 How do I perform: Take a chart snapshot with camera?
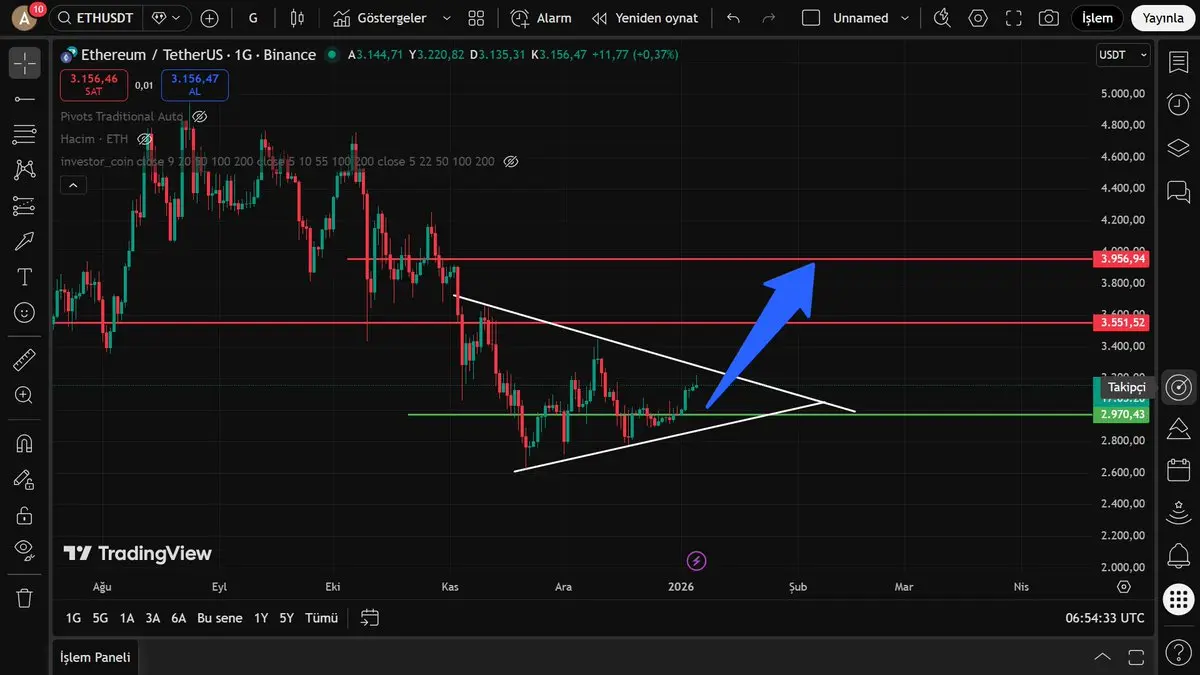coord(1048,18)
